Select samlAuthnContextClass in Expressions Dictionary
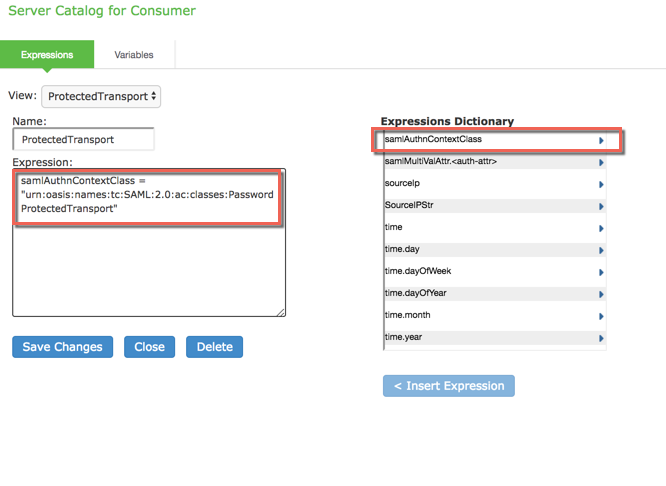Image resolution: width=666 pixels, height=486 pixels. (x=480, y=140)
